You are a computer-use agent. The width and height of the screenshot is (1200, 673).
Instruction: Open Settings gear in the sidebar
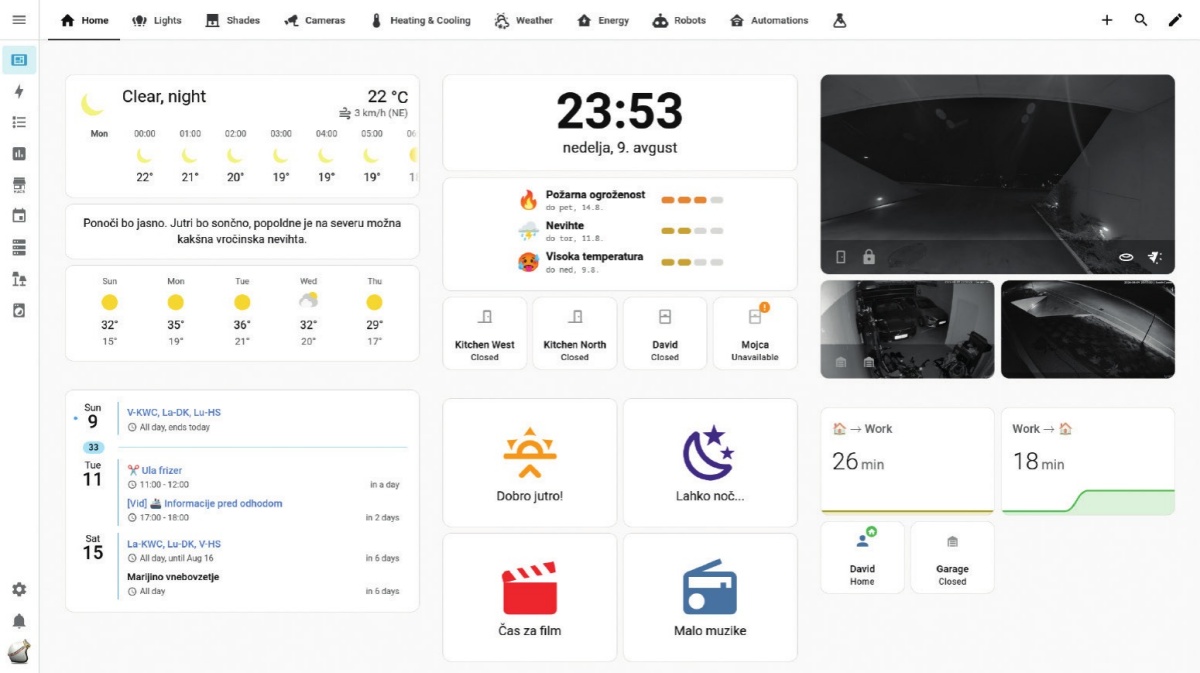[19, 590]
